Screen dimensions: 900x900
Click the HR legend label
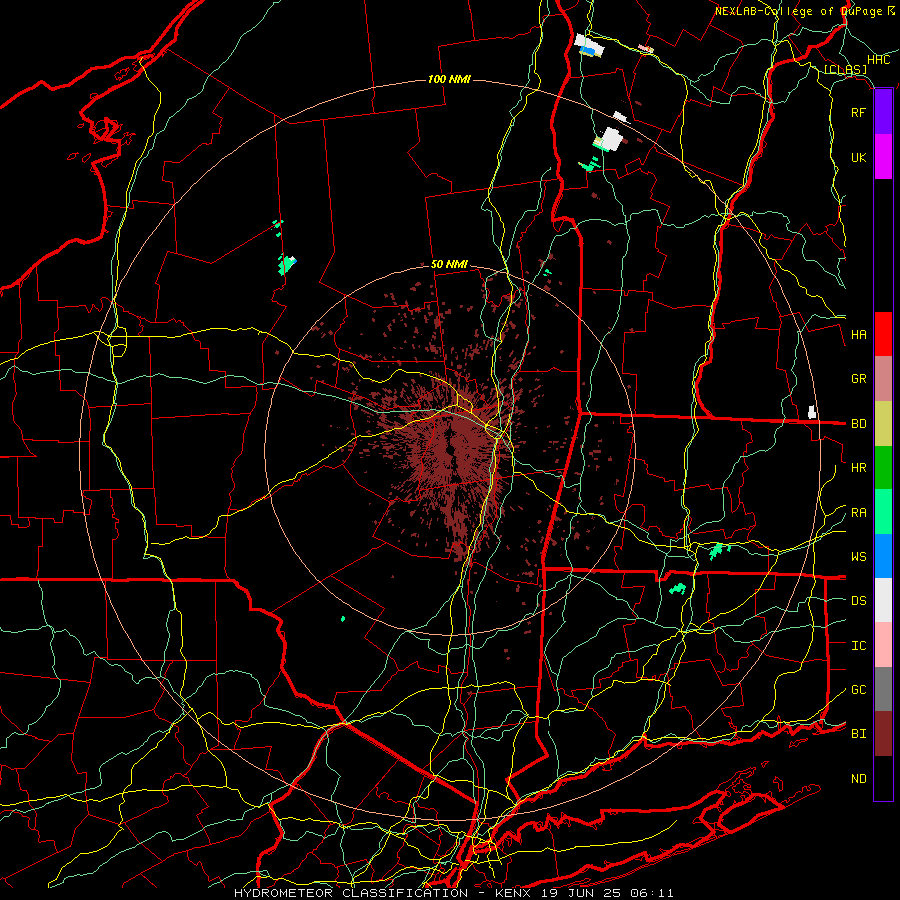click(859, 467)
